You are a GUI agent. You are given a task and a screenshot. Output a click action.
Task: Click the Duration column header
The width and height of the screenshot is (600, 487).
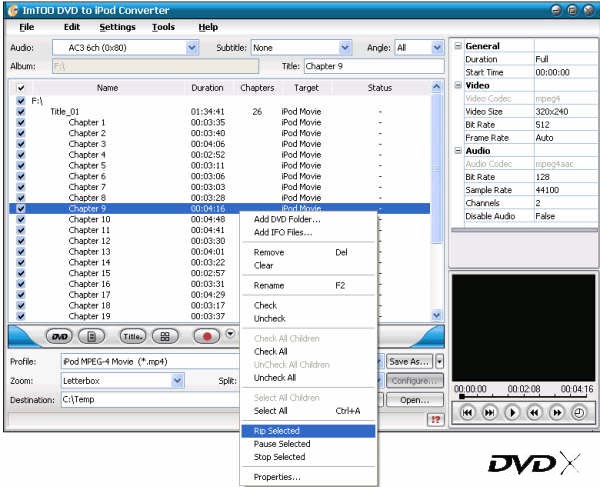tap(207, 88)
